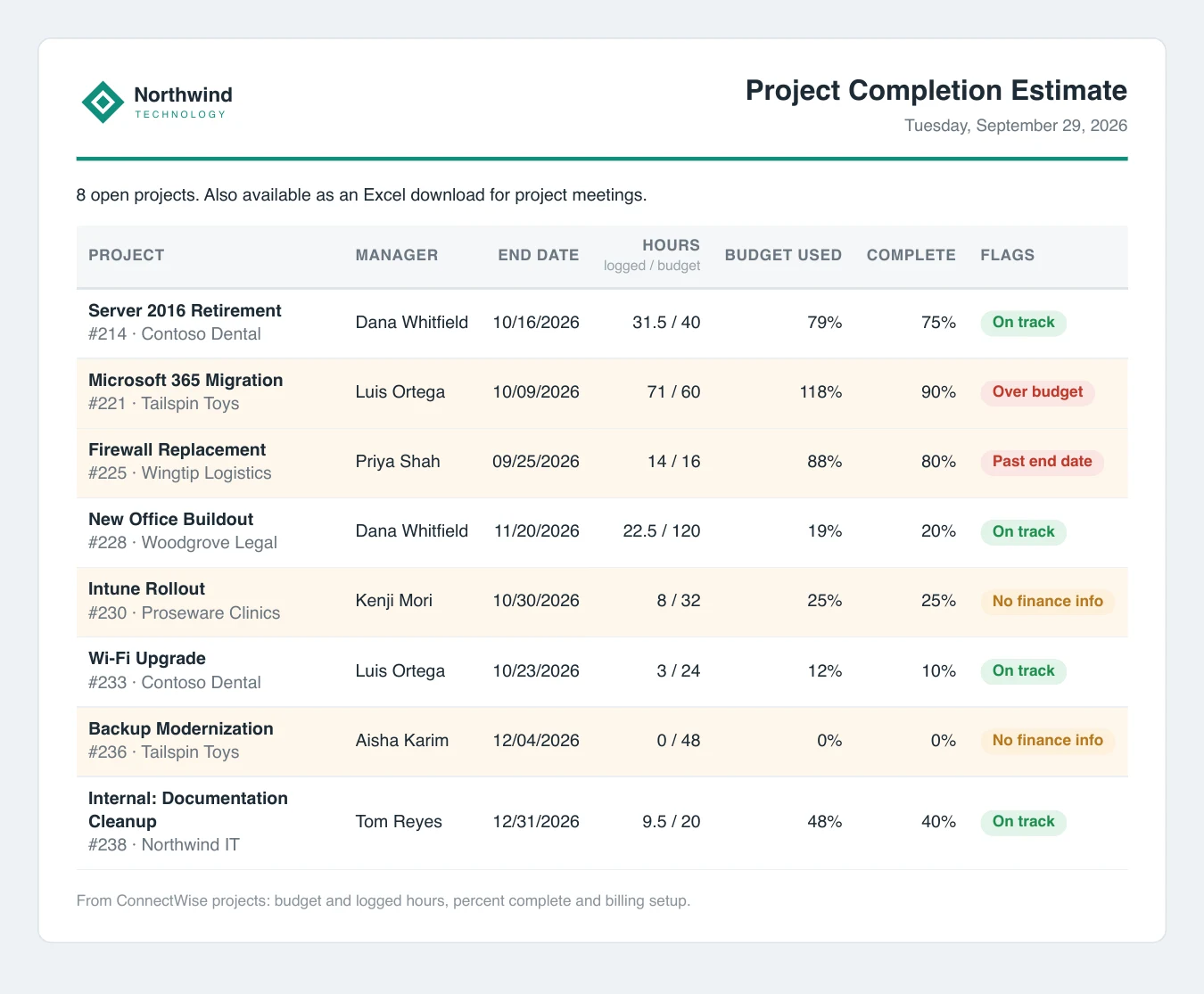The image size is (1204, 994).
Task: Click the end date 10/09/2026
Action: tap(536, 392)
